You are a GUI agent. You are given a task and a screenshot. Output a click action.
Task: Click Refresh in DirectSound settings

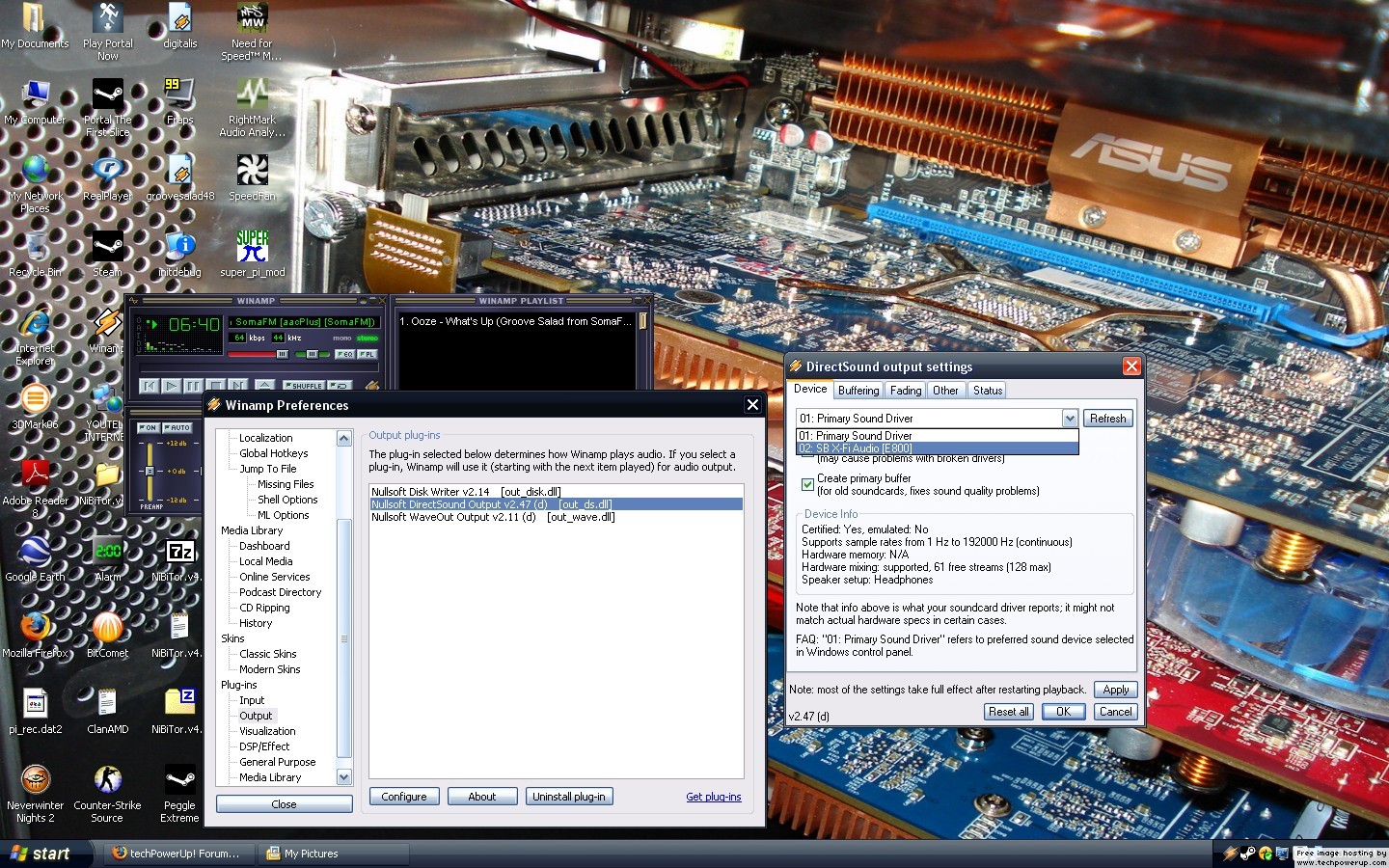coord(1107,419)
